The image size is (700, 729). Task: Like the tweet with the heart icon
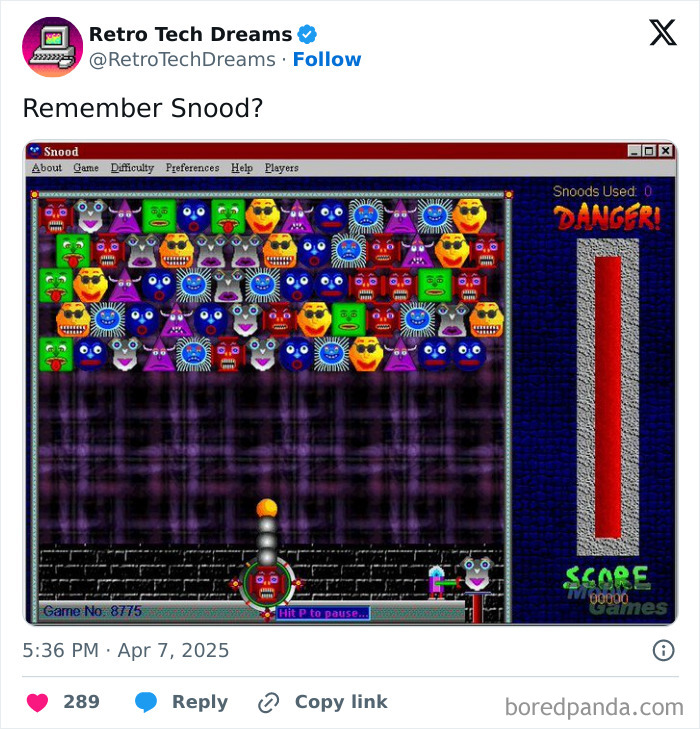tap(38, 702)
